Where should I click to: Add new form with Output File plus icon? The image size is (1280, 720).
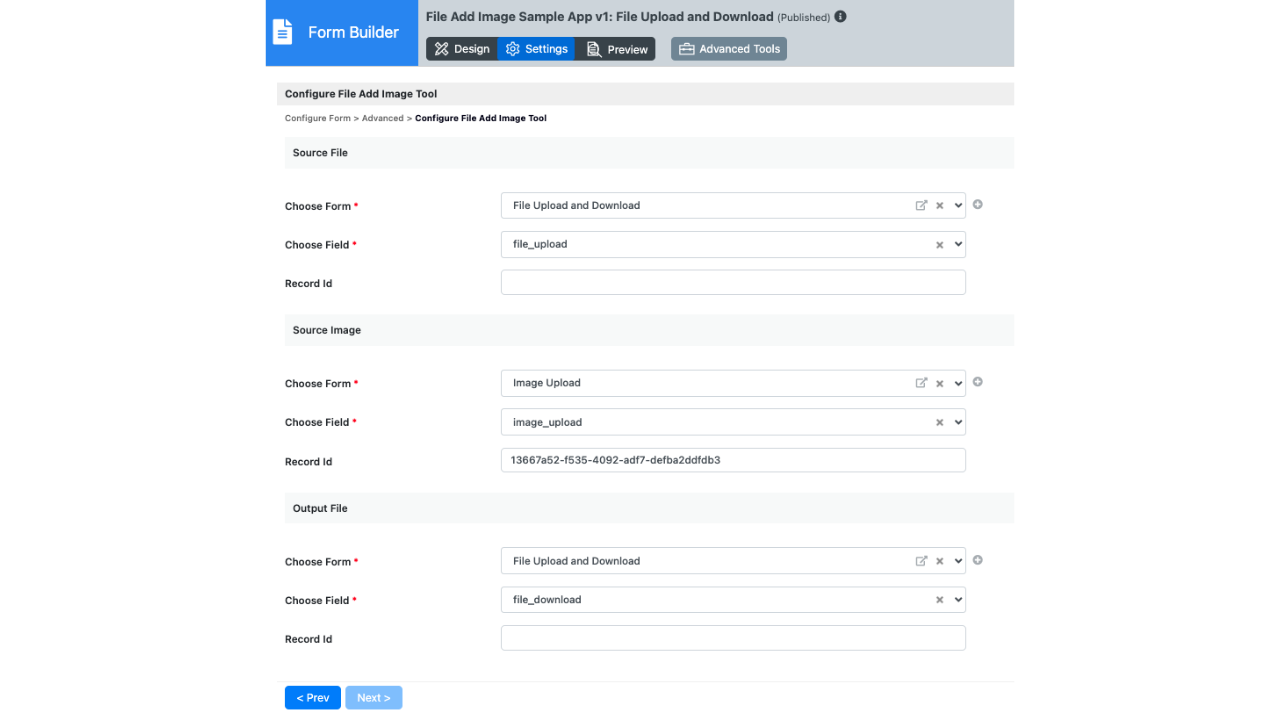point(978,560)
